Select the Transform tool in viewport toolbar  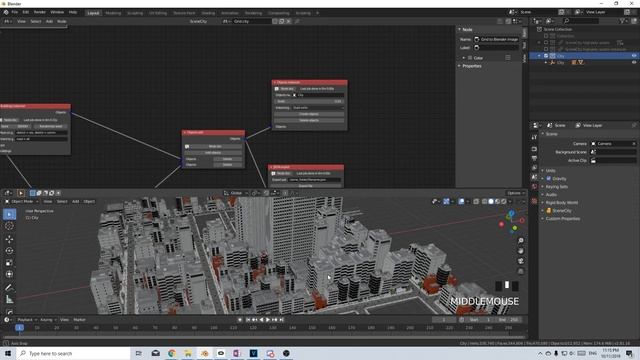pos(9,274)
